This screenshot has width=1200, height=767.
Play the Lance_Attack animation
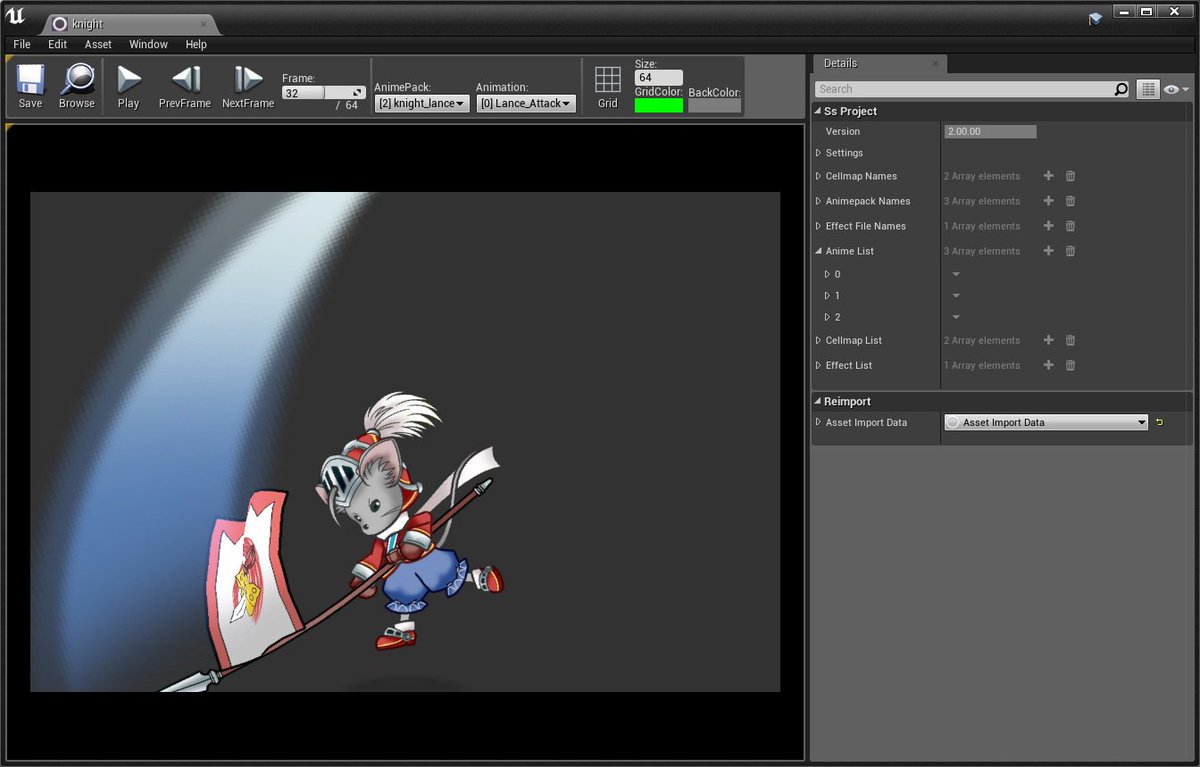point(128,87)
